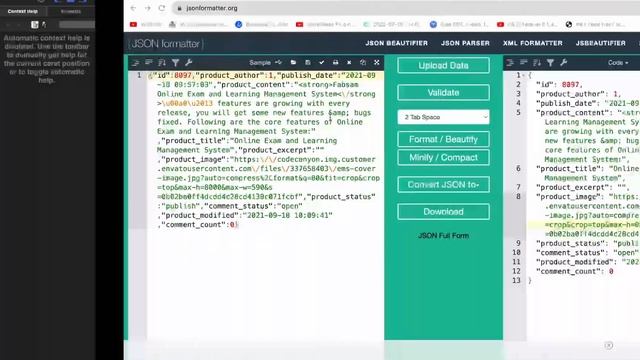Collapse the root object at line 1 in right editor
The width and height of the screenshot is (640, 360).
coord(524,75)
